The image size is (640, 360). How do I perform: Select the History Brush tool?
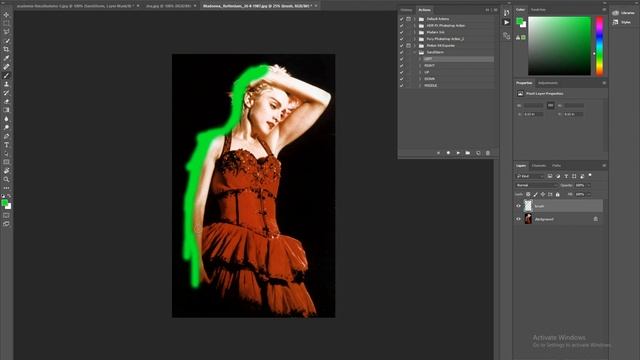(6, 93)
